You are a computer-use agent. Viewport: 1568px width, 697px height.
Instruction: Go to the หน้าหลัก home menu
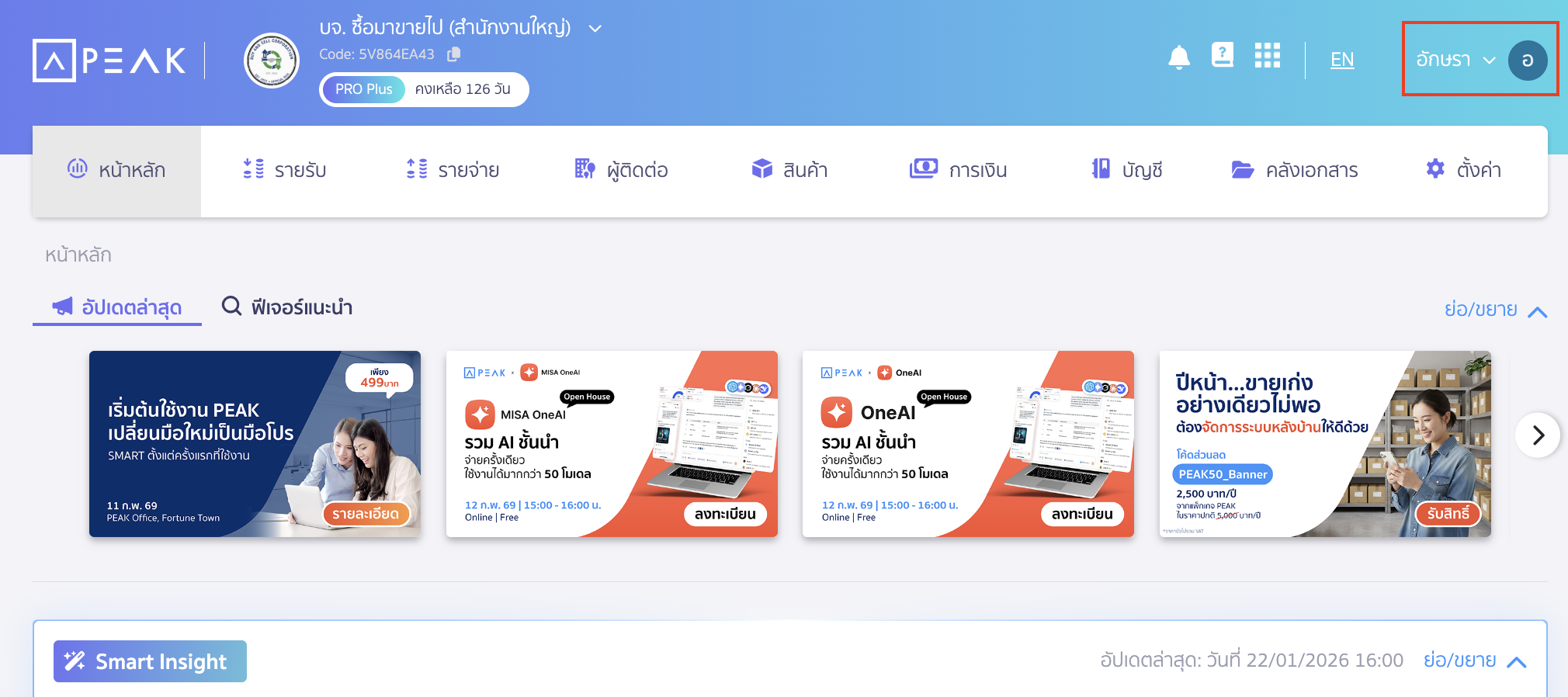point(116,171)
